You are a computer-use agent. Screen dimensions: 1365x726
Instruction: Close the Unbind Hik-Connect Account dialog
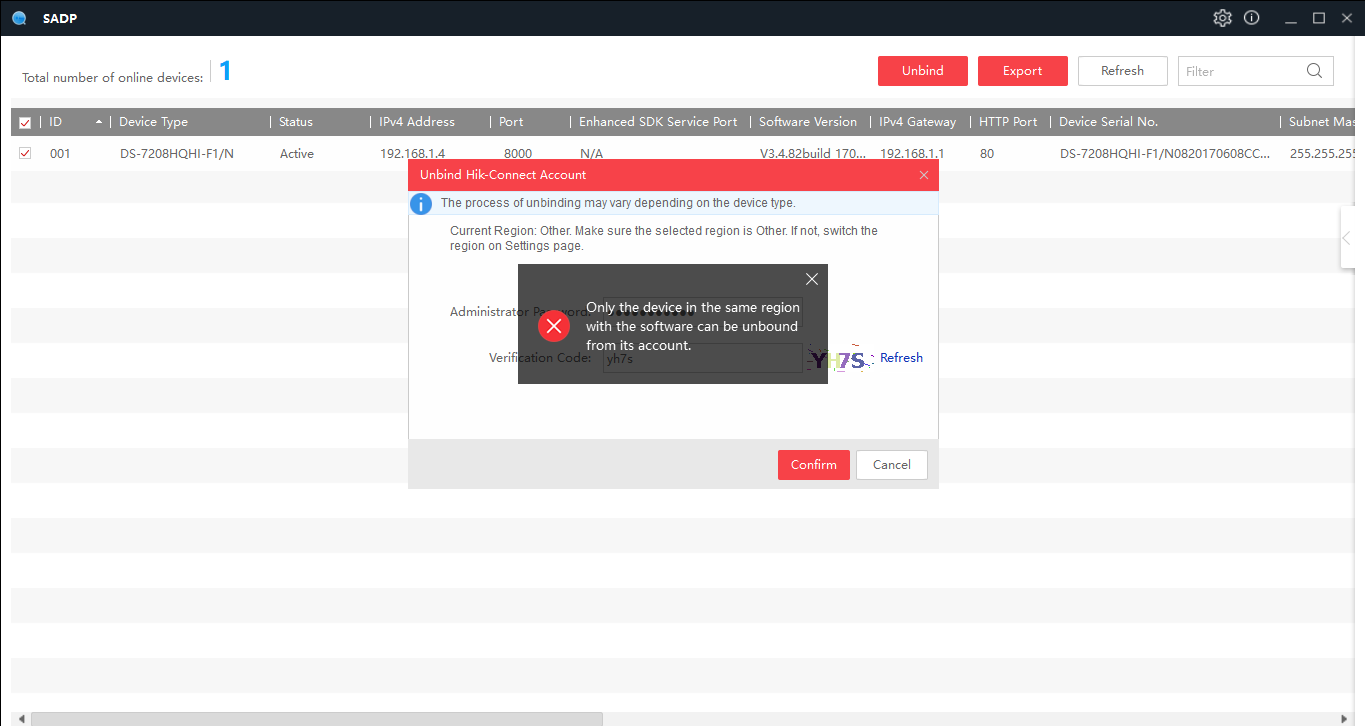[x=924, y=175]
